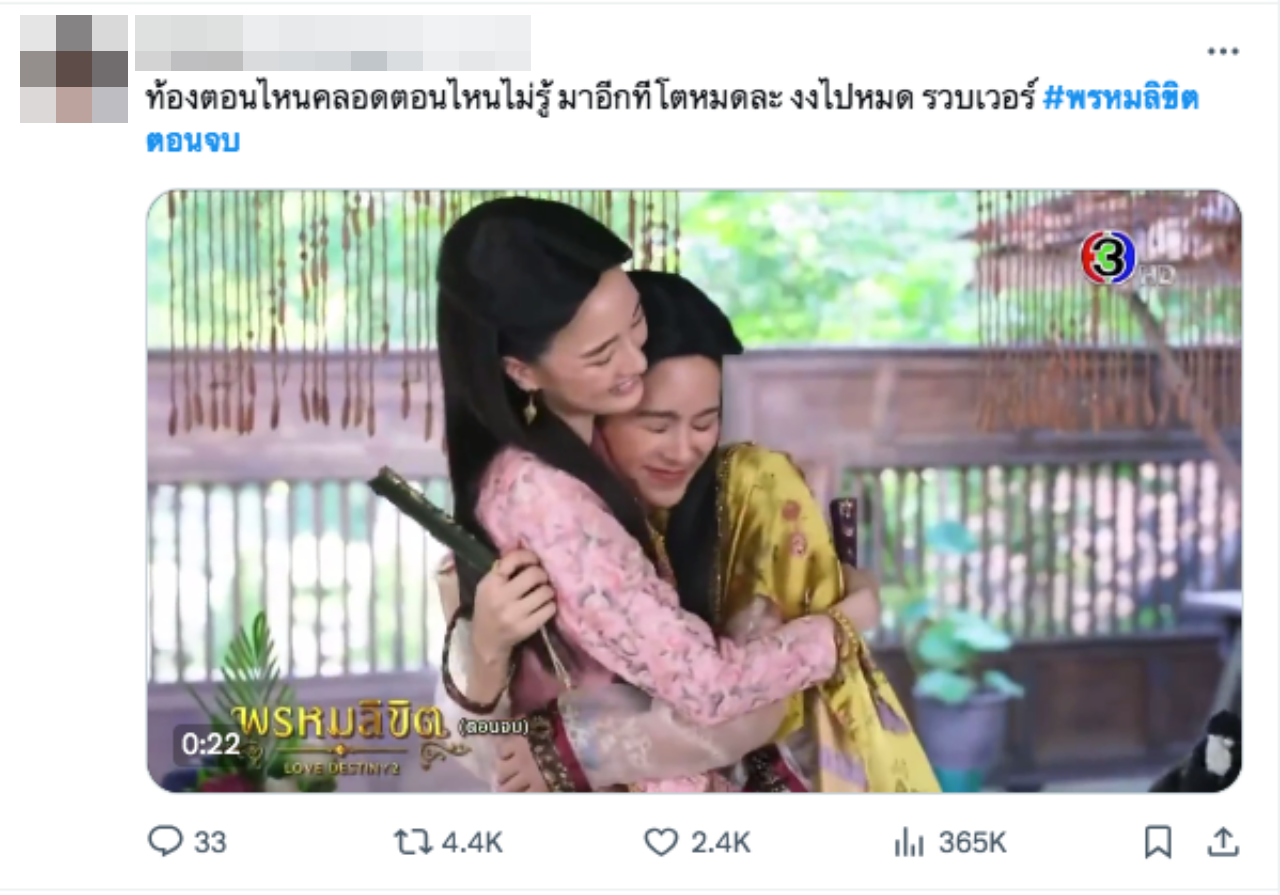Click the blue ตอนจบ hashtag continuation text
Viewport: 1280px width, 895px height.
pos(193,141)
